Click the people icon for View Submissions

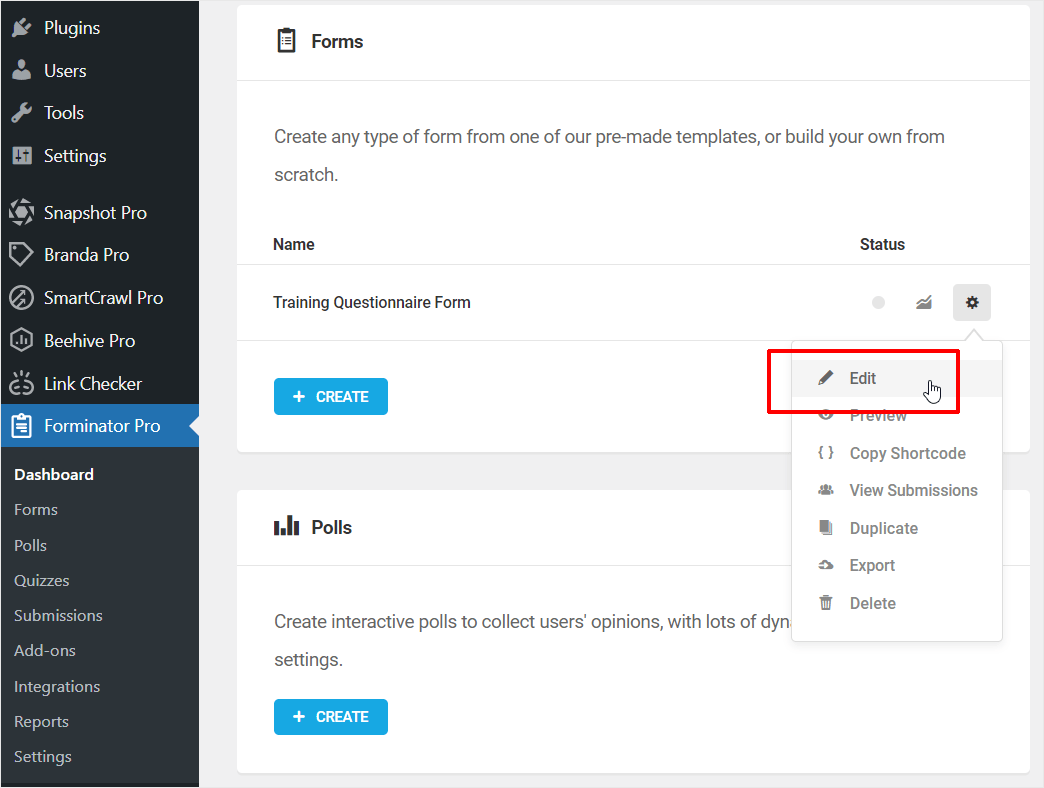tap(826, 490)
